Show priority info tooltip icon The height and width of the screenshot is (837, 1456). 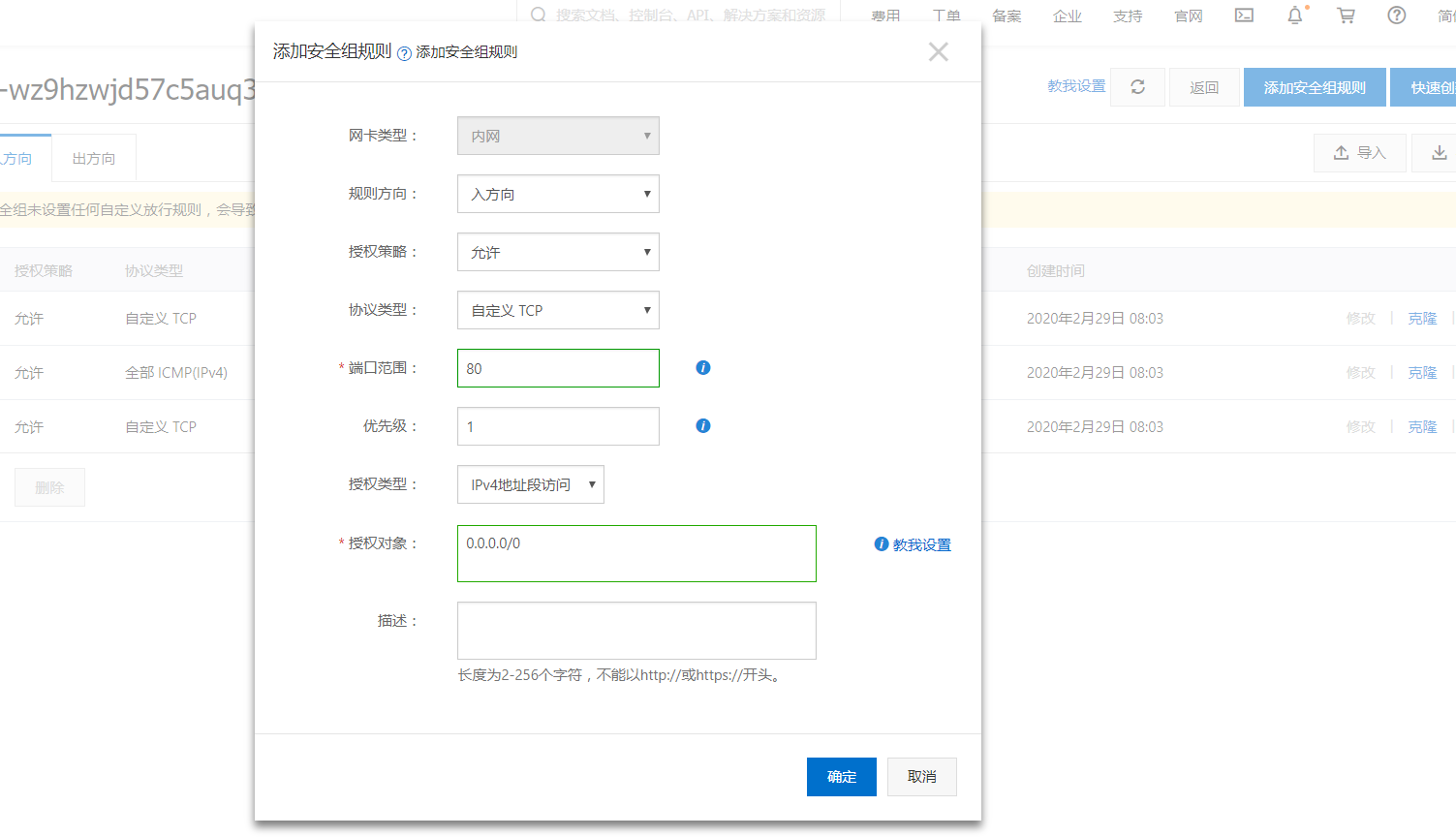[703, 426]
